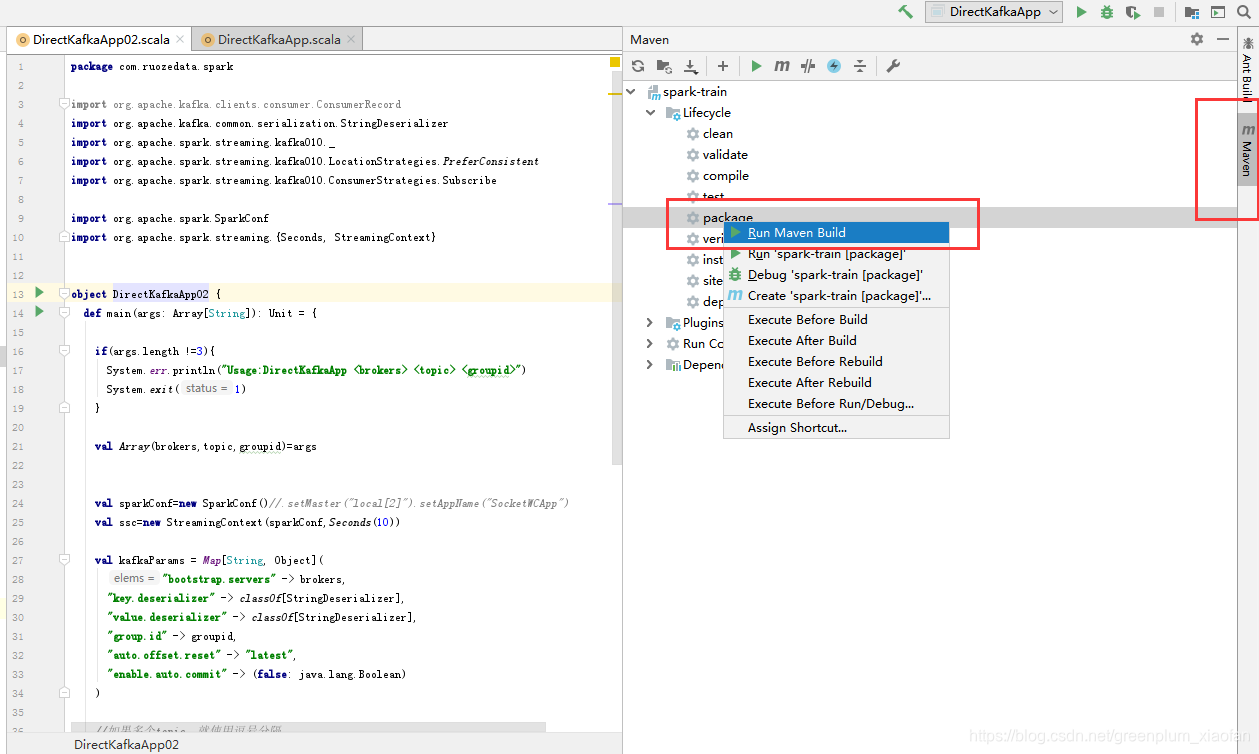Click gutter run icon next to object DirectKafkaApp02
This screenshot has height=754, width=1259.
[x=39, y=293]
